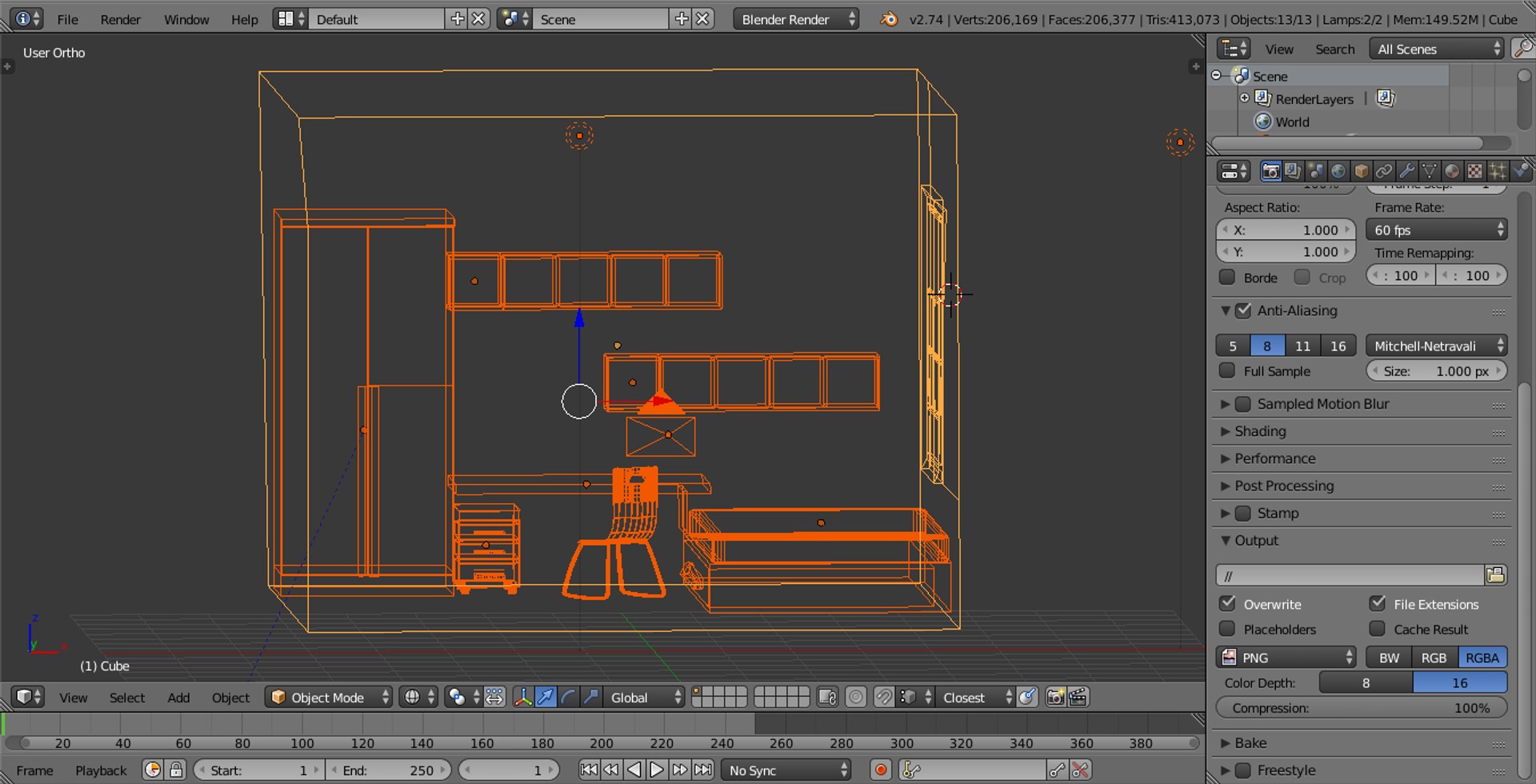
Task: Select the rotate manipulator arc icon
Action: [x=568, y=698]
